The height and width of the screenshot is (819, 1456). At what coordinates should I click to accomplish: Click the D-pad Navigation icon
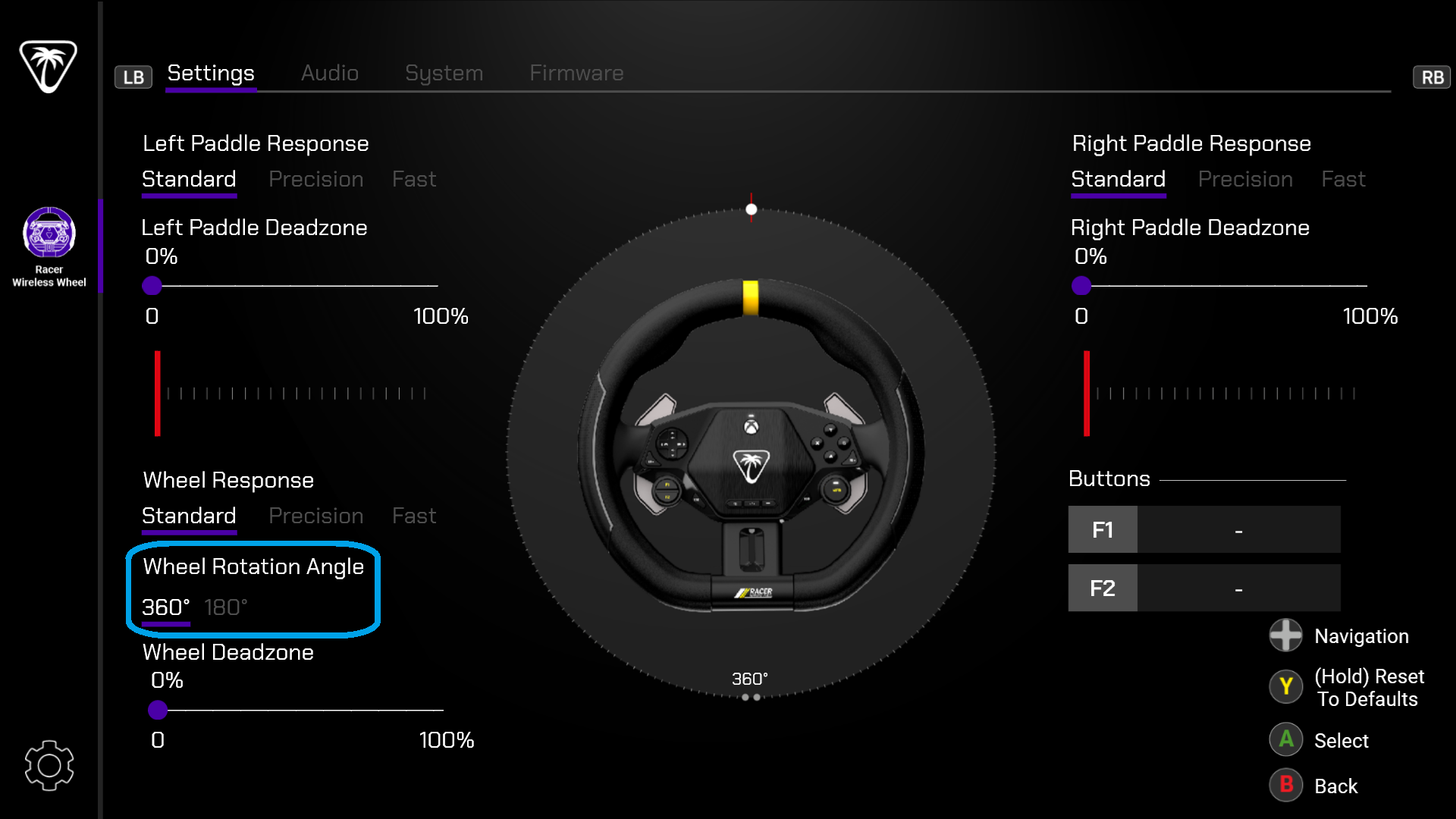pyautogui.click(x=1286, y=635)
